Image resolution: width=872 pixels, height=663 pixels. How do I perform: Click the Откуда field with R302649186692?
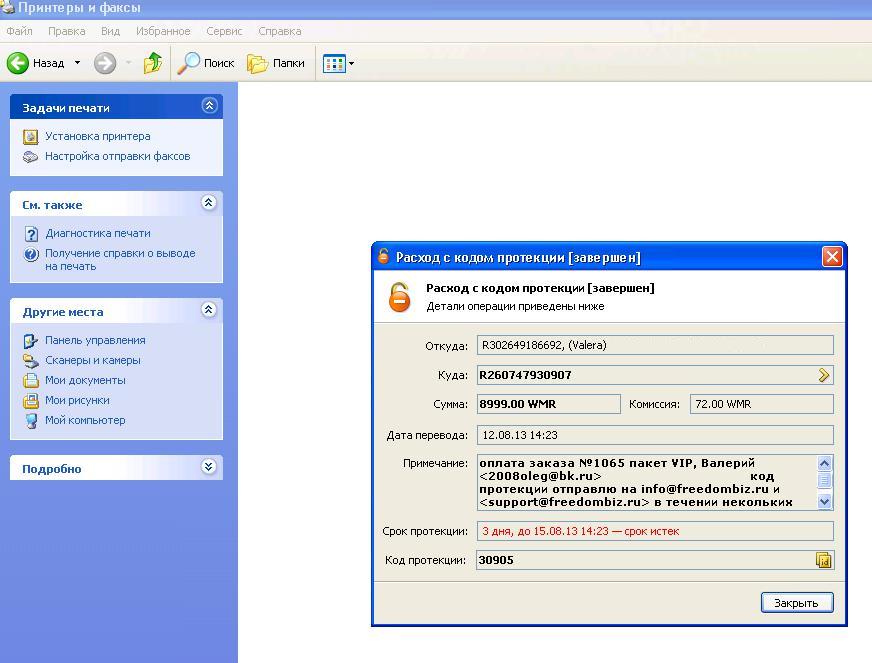655,345
